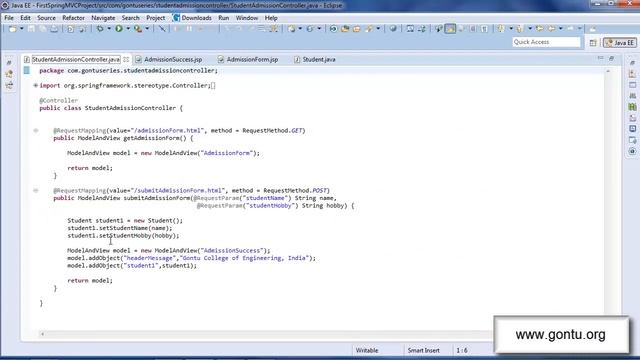This screenshot has height=360, width=640.
Task: Click the "AdmissionSuccess" string in code
Action: tap(231, 251)
